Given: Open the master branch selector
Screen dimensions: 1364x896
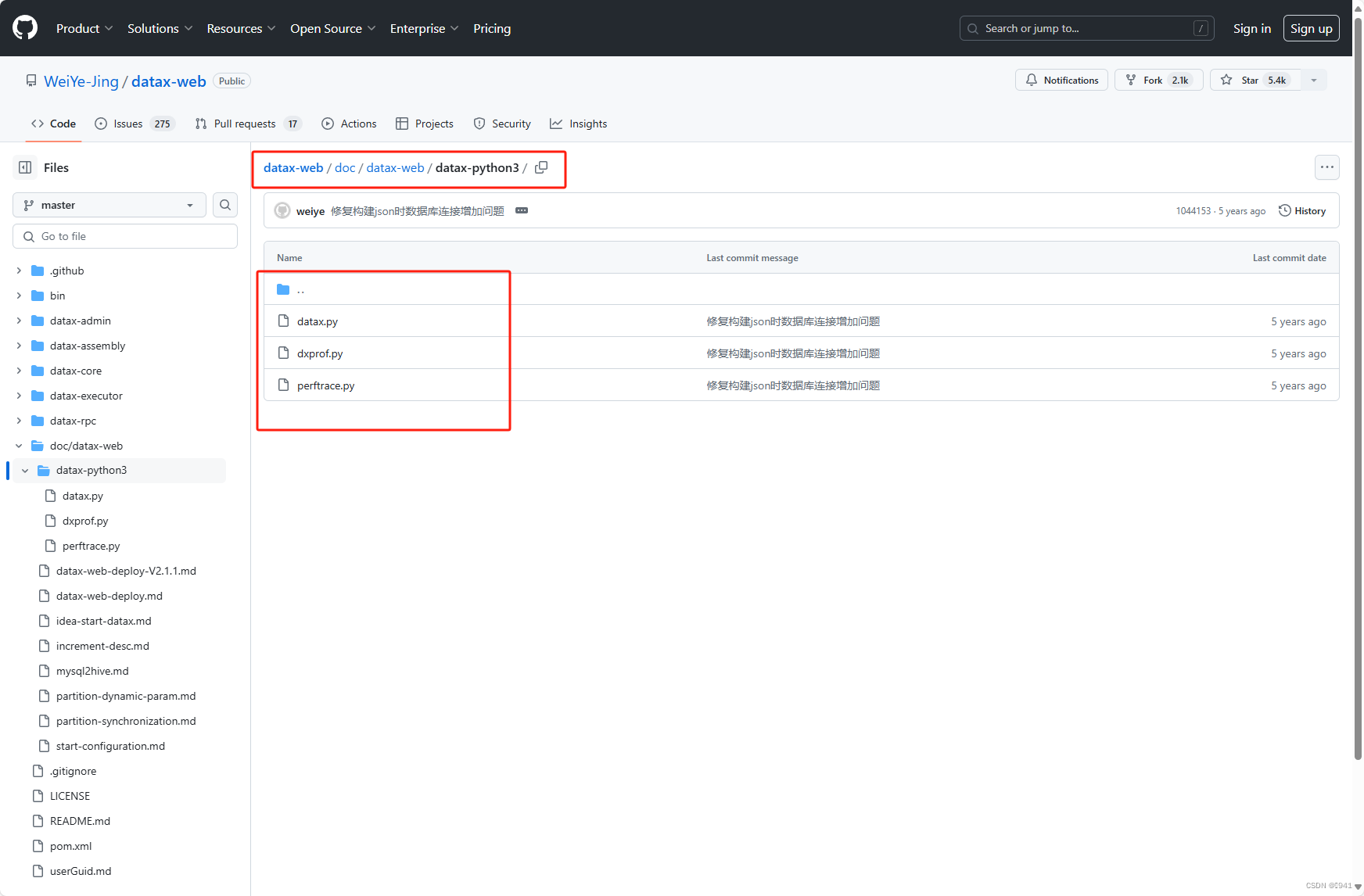Looking at the screenshot, I should [109, 205].
